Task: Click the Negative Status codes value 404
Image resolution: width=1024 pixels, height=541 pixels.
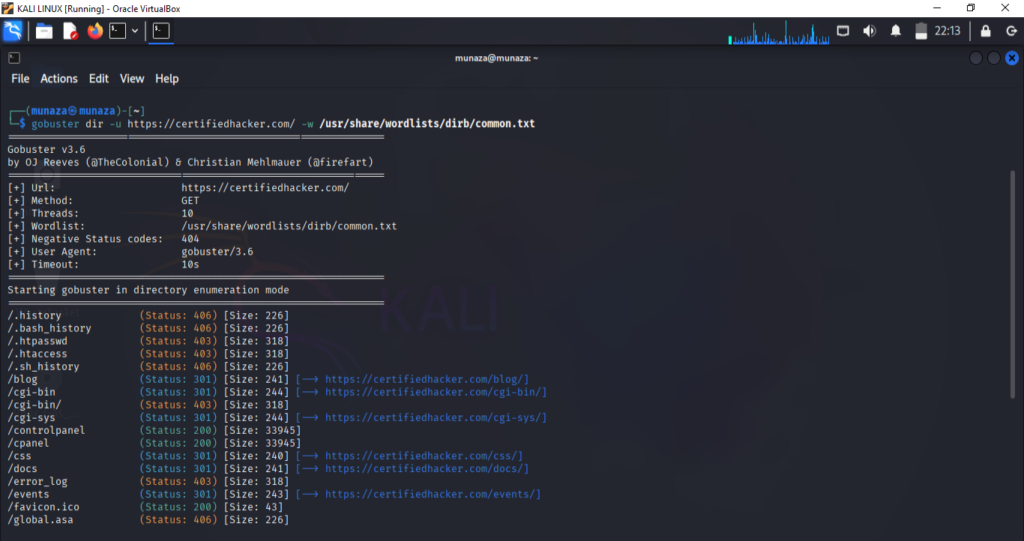Action: [190, 239]
